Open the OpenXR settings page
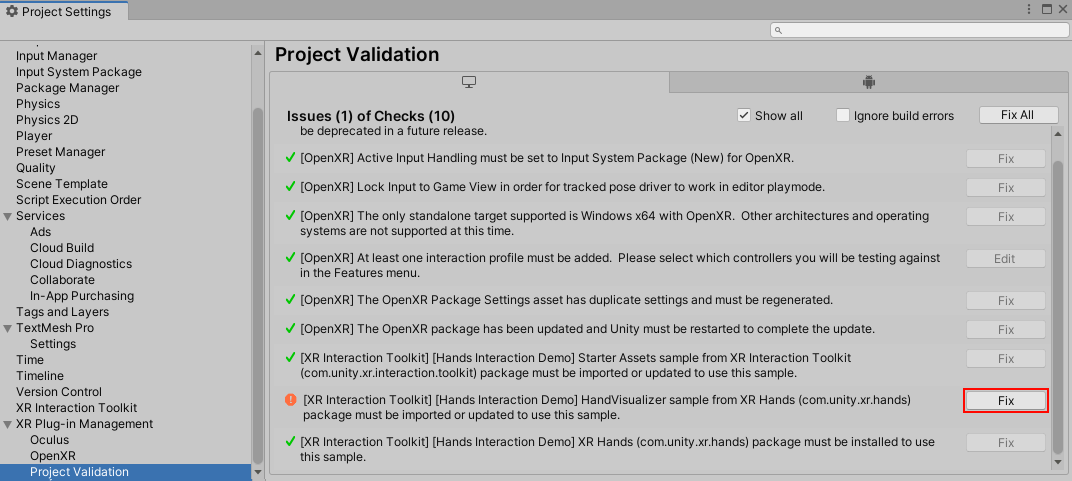The image size is (1072, 481). (x=53, y=456)
